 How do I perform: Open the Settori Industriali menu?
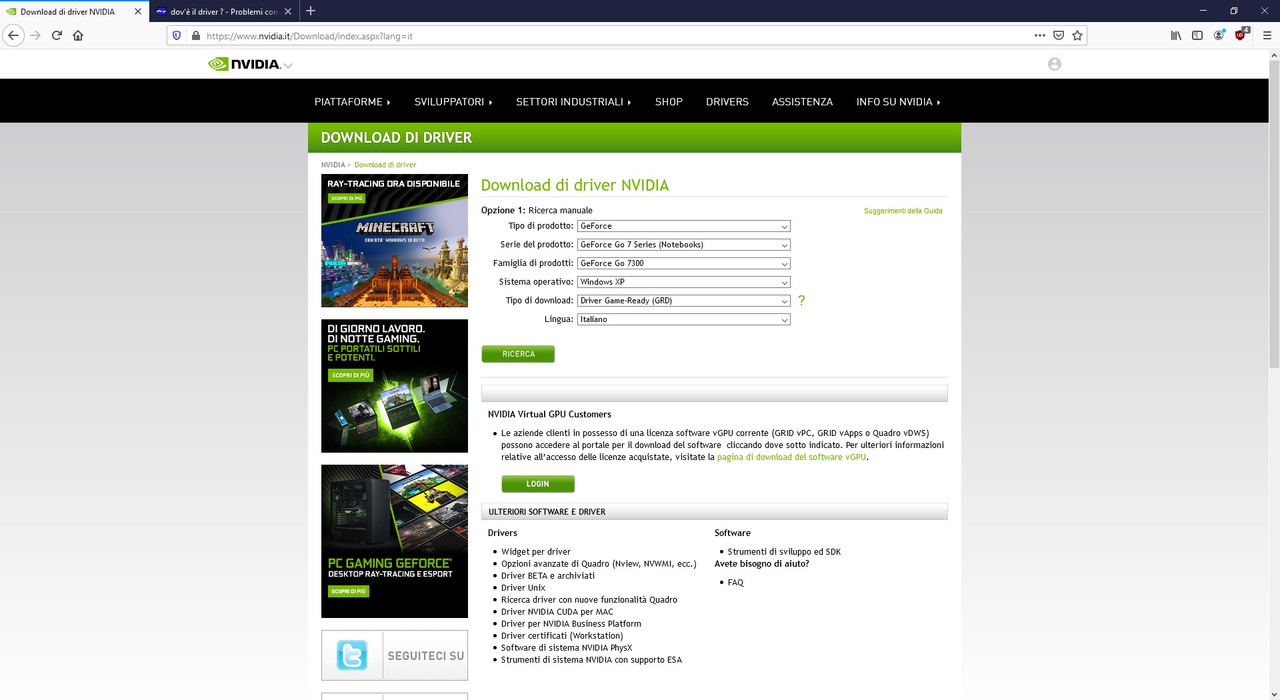573,102
